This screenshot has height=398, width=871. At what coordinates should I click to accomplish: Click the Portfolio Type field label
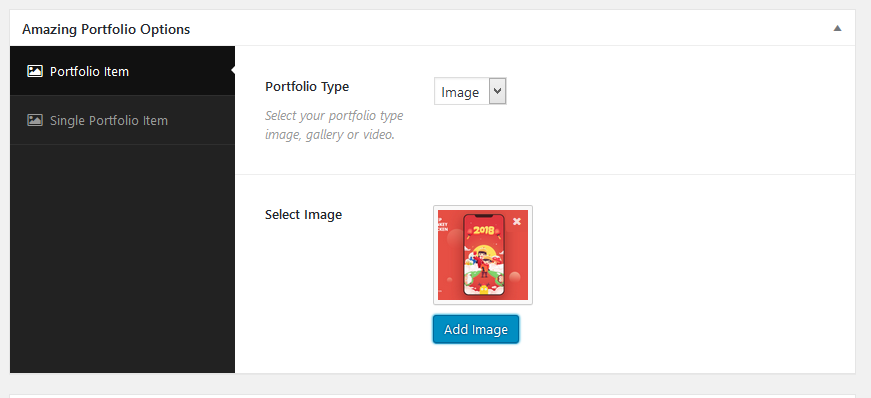(x=307, y=87)
